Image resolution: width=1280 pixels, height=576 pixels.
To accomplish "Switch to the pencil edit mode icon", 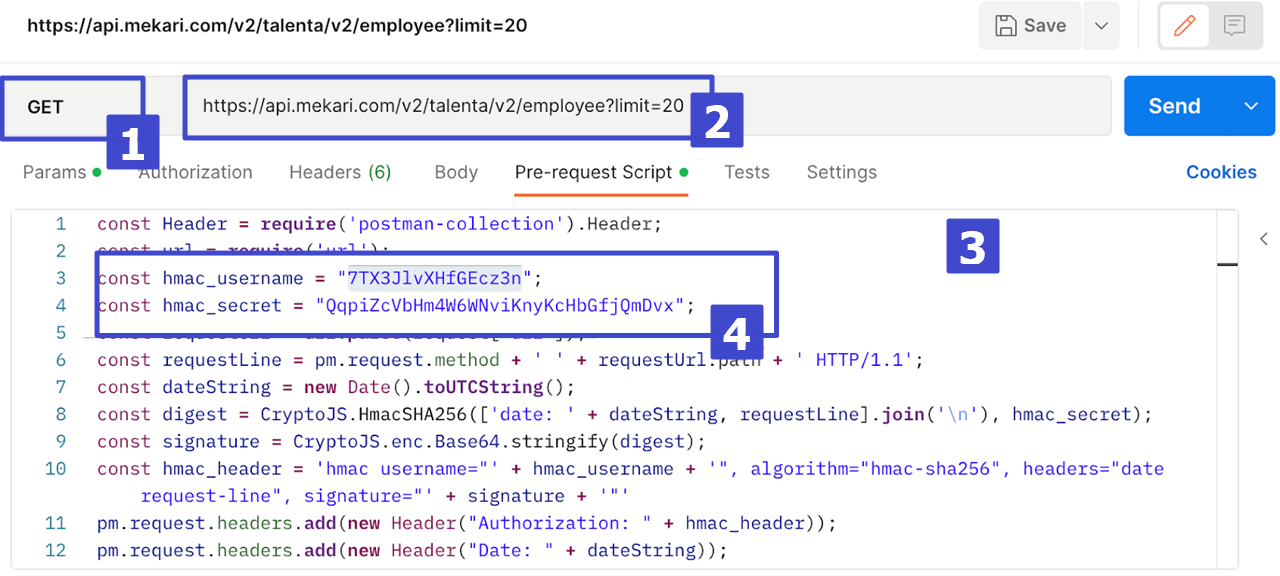I will (1184, 26).
